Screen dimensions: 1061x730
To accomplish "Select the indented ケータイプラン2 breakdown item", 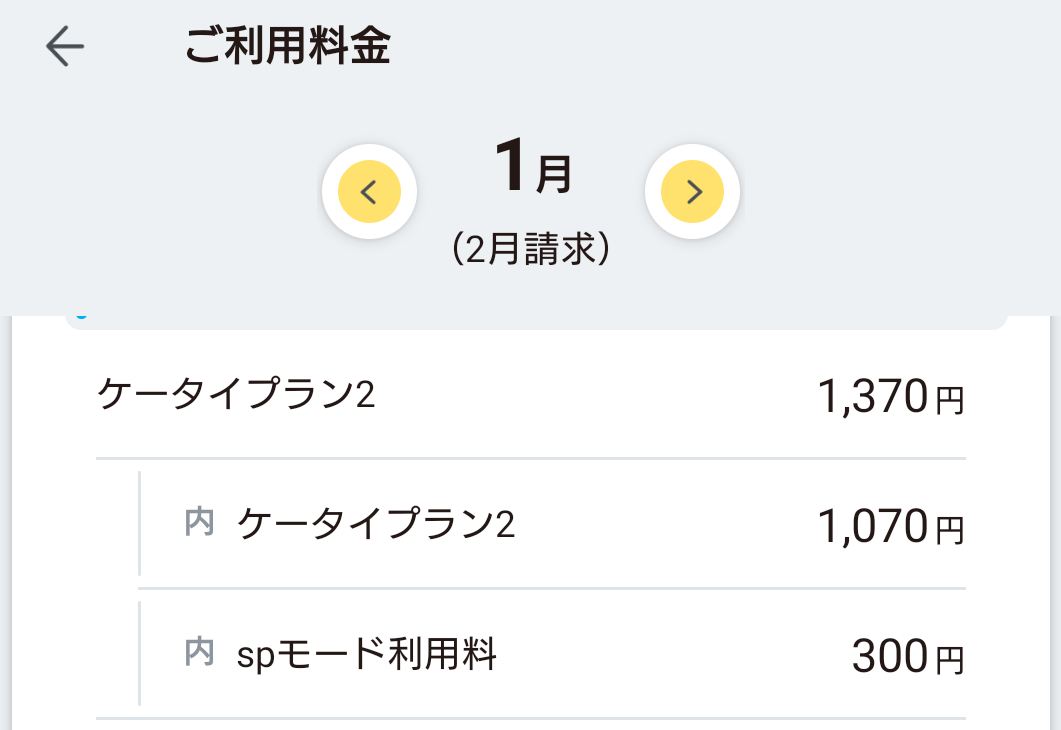I will [376, 524].
